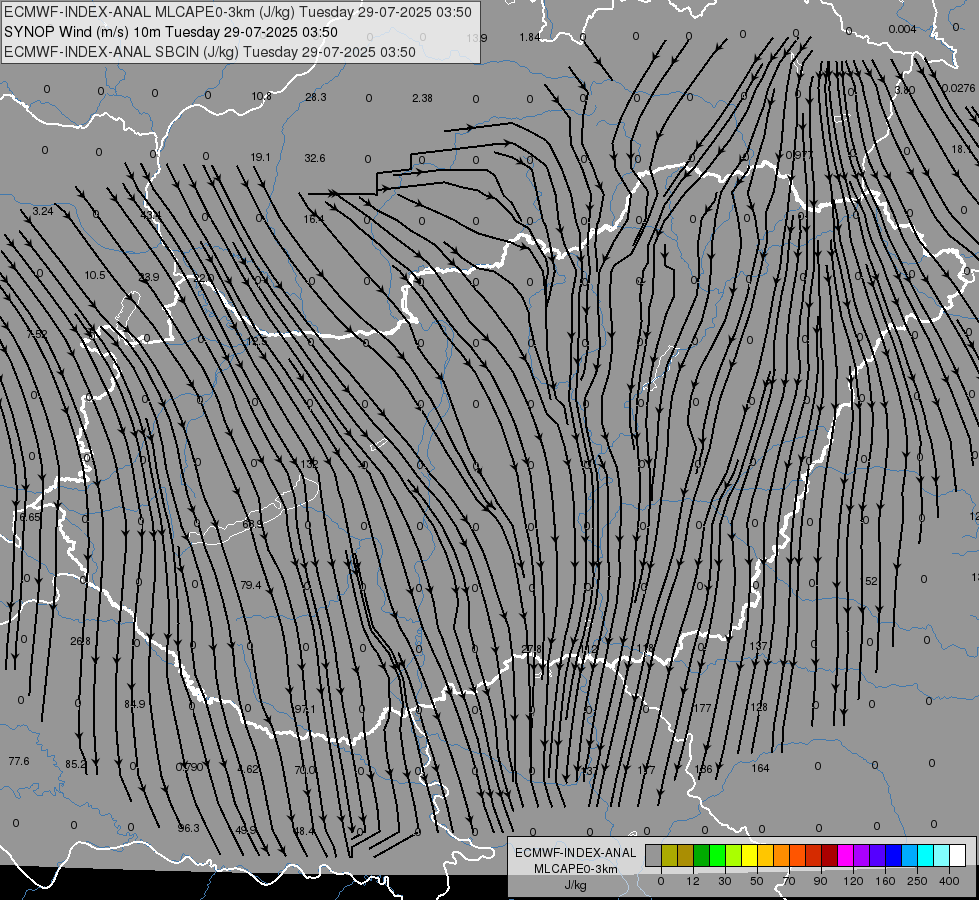The image size is (979, 900).
Task: Click the pure yellow legend swatch
Action: point(750,855)
